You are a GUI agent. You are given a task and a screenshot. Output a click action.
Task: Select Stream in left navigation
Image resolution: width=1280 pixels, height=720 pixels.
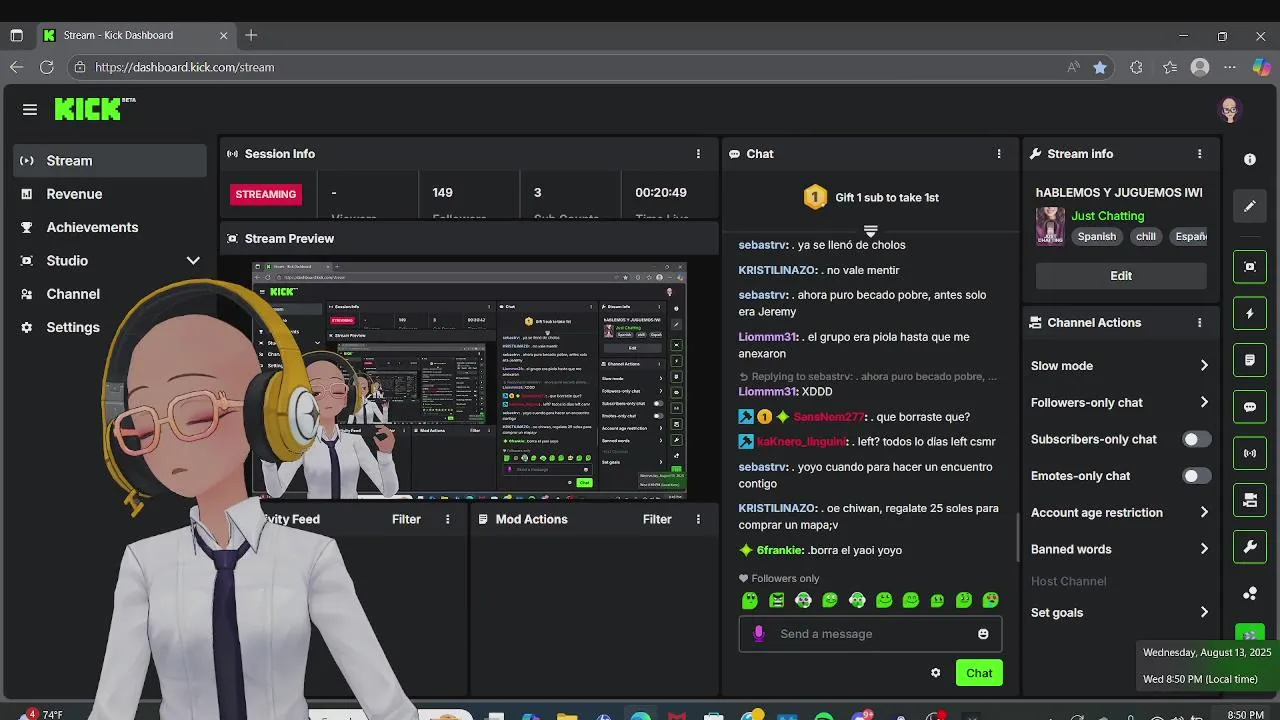click(110, 161)
